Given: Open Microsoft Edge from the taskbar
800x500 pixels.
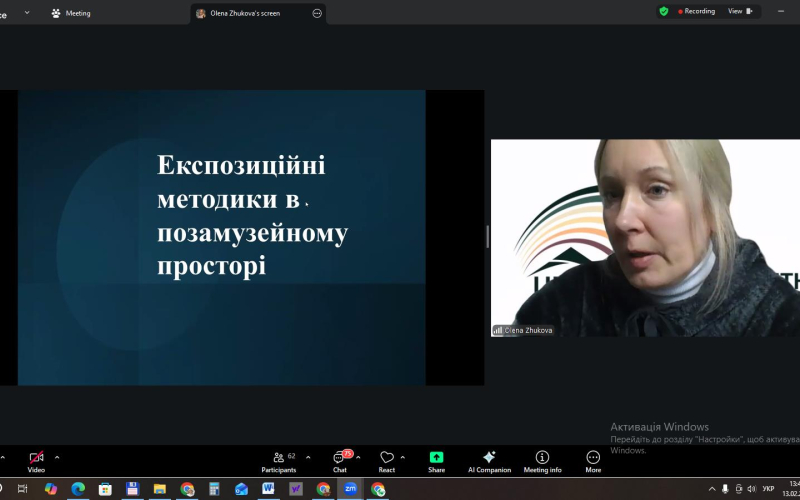Looking at the screenshot, I should click(78, 489).
